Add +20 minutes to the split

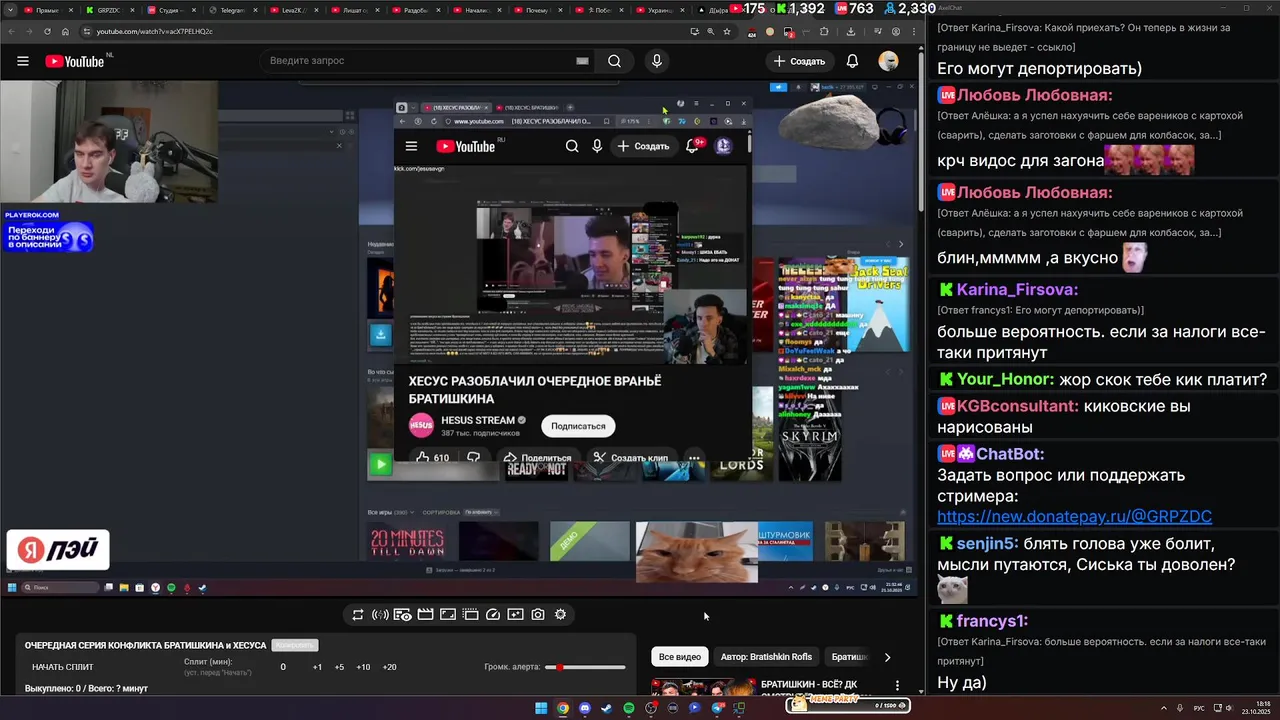tap(389, 667)
